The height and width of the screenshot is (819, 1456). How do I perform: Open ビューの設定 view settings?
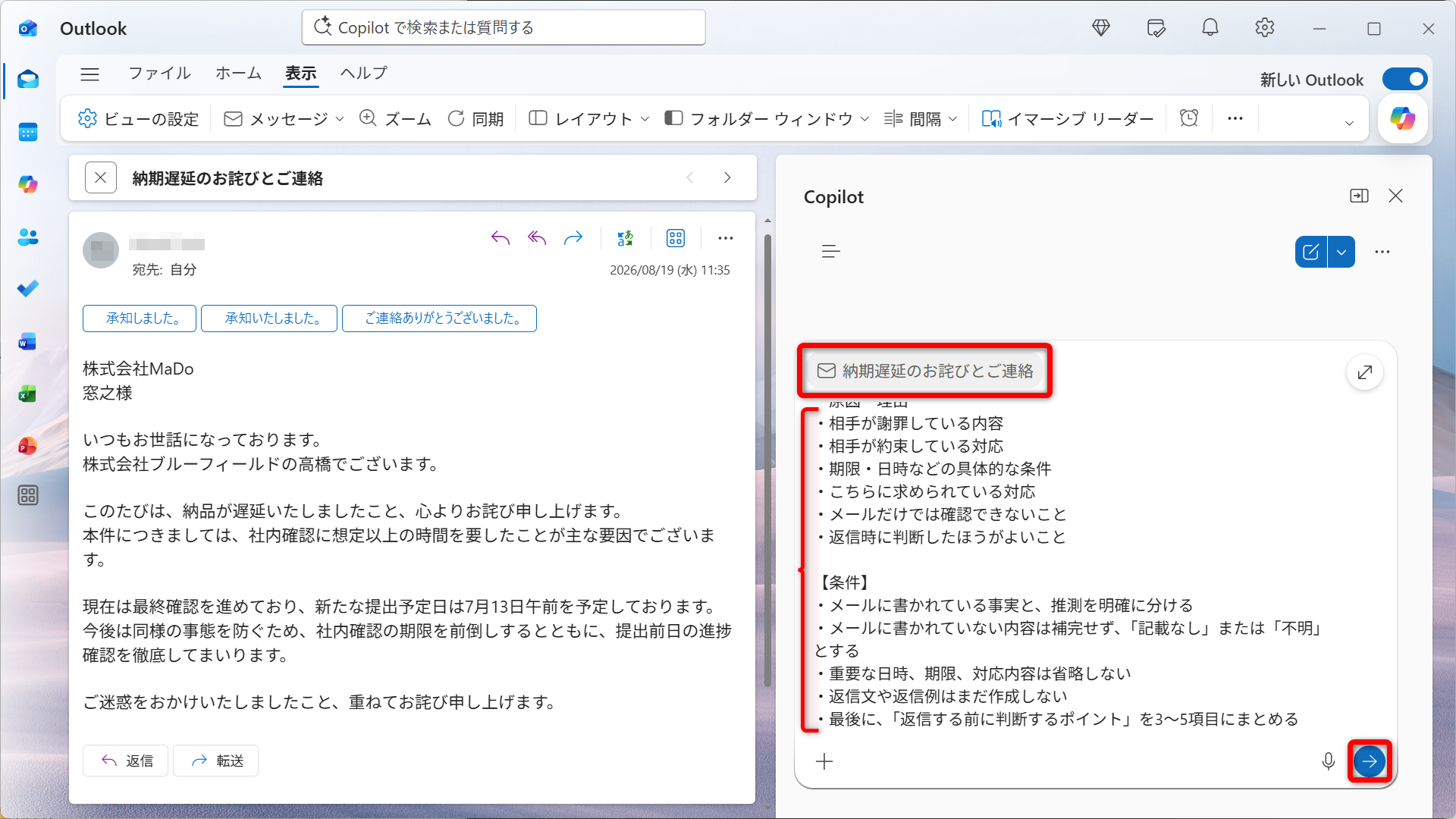(138, 119)
